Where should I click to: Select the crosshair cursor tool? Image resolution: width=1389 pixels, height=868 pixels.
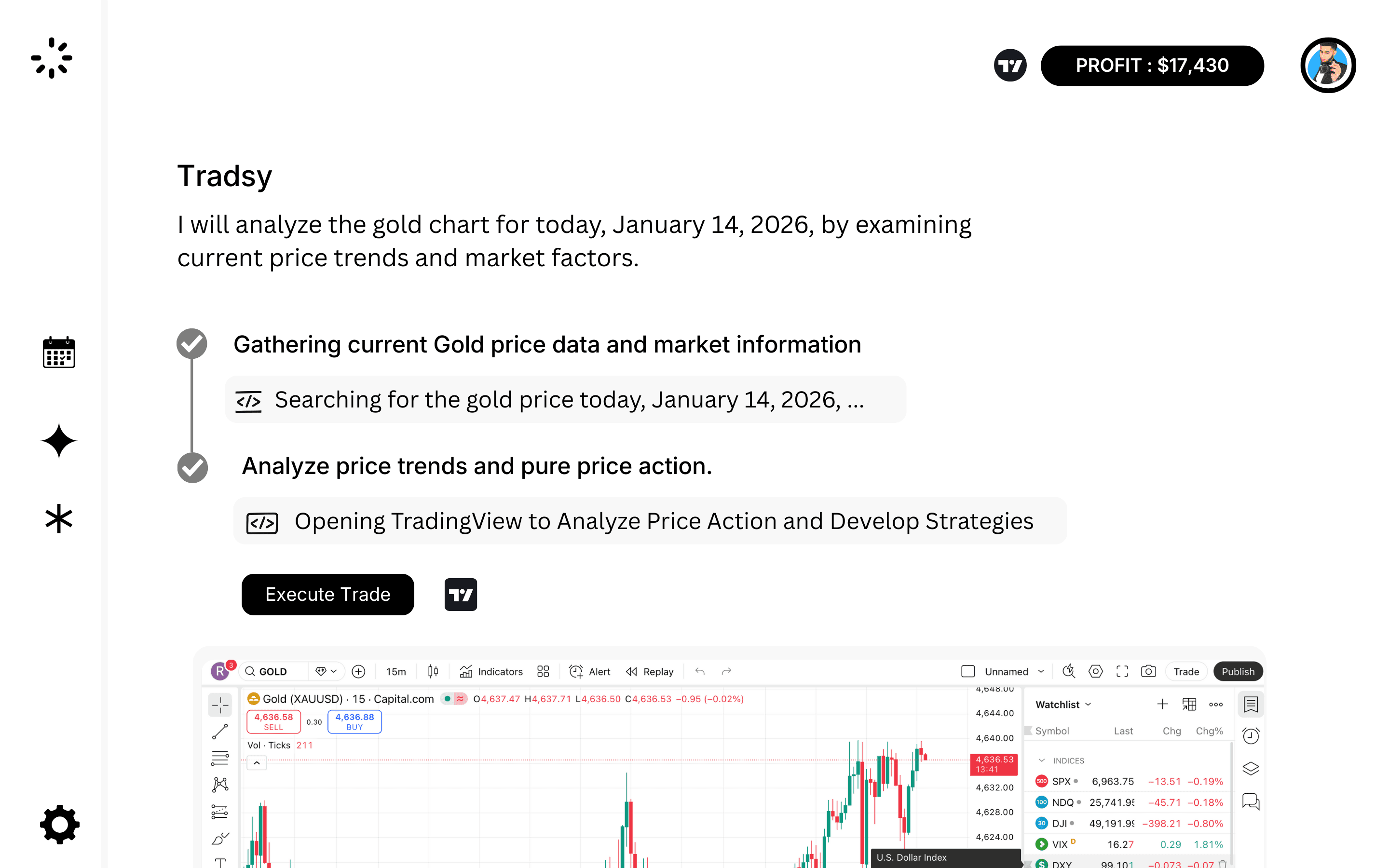point(220,705)
